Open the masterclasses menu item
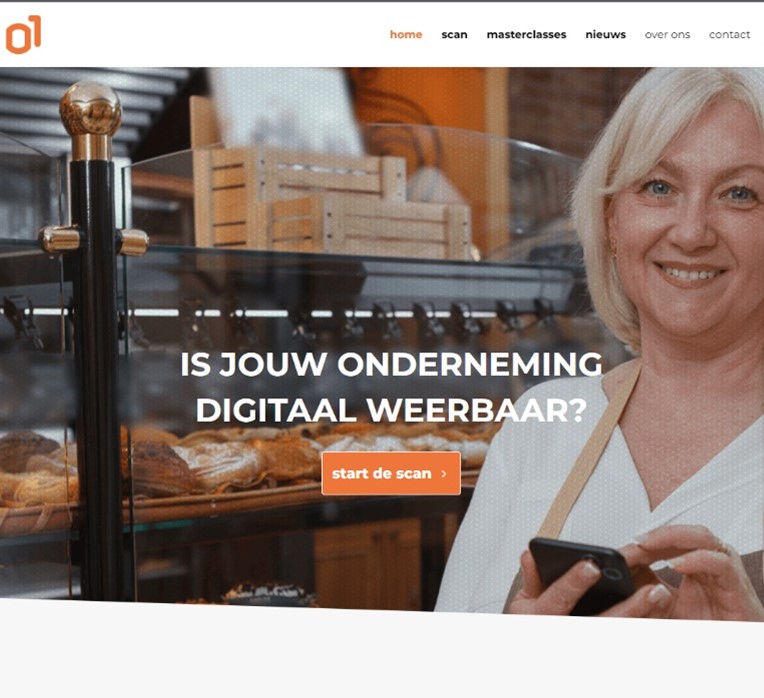The image size is (764, 698). (526, 35)
